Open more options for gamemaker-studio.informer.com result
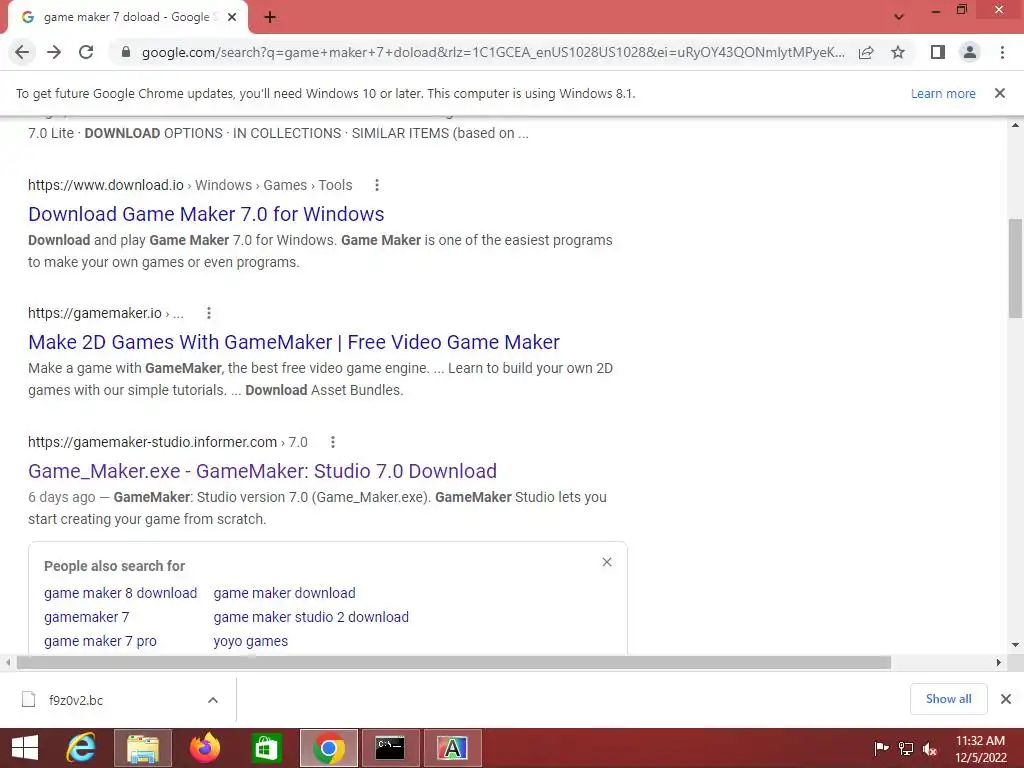 tap(333, 442)
